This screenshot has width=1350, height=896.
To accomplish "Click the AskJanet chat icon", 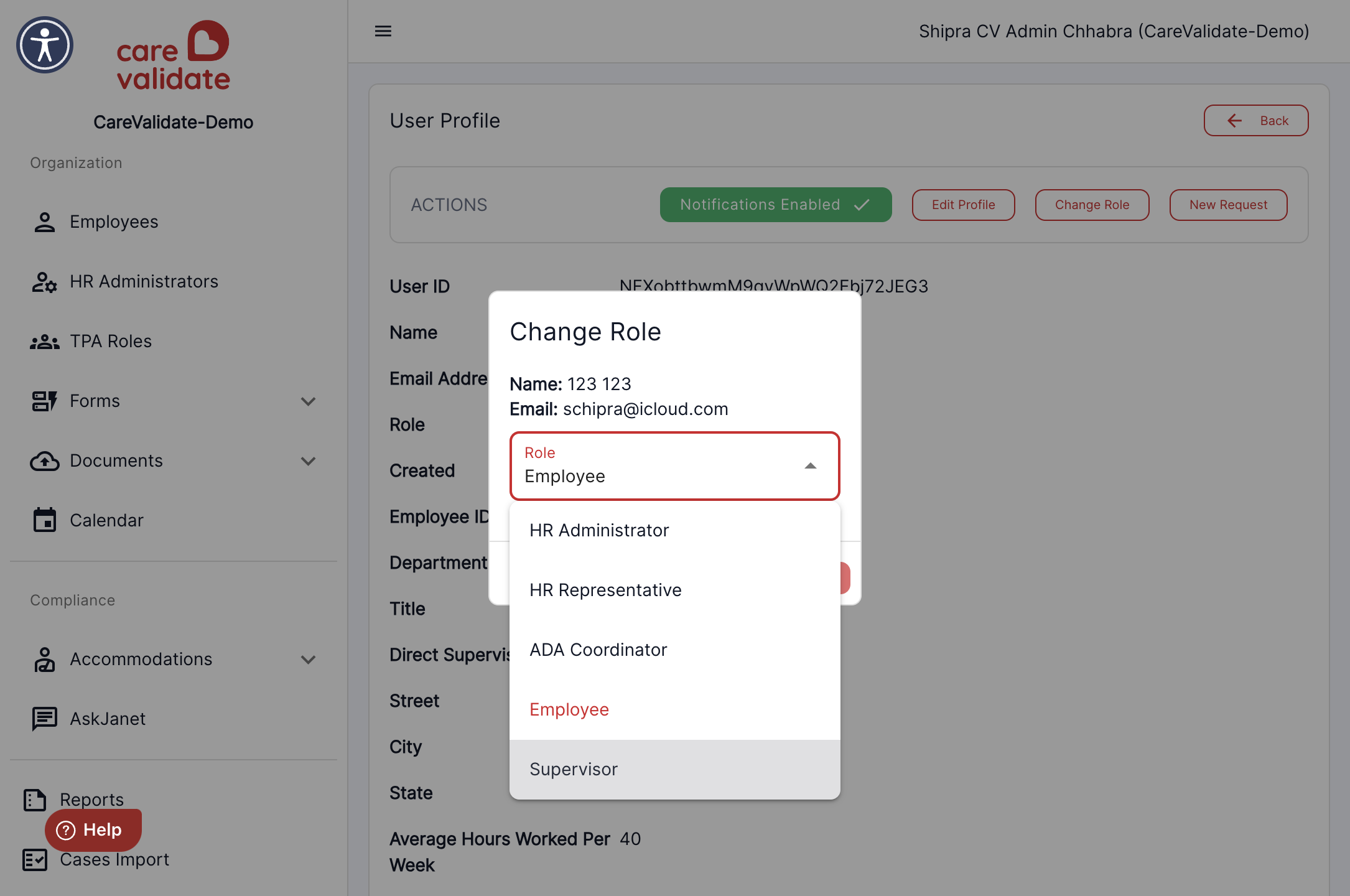I will pos(44,719).
